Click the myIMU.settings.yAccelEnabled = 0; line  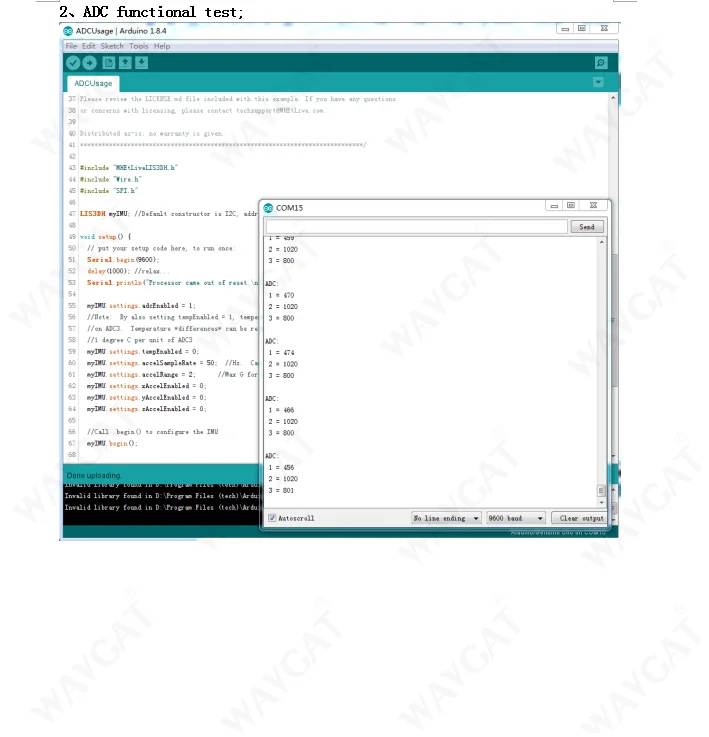146,397
